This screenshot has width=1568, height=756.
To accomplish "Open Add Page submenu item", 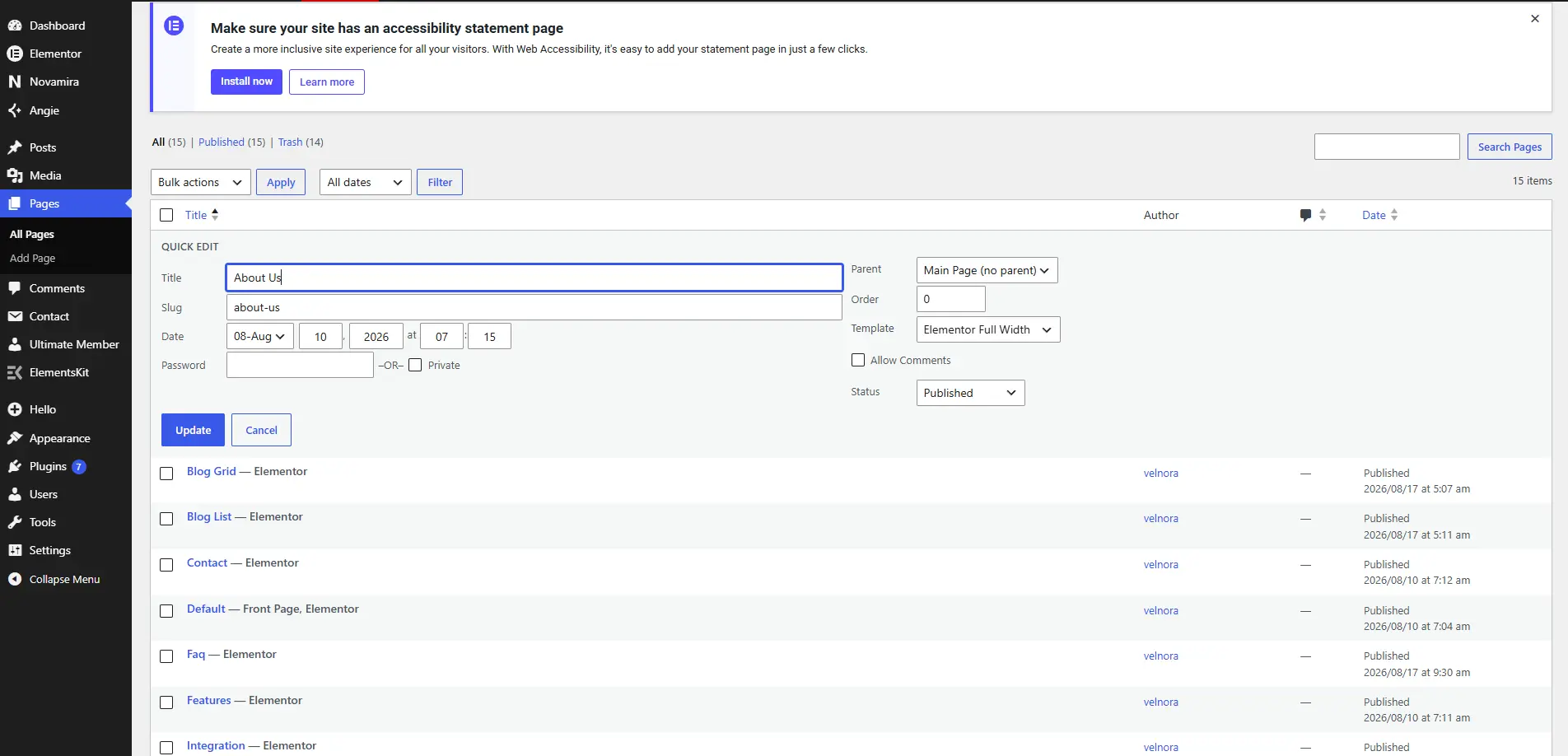I will point(33,258).
